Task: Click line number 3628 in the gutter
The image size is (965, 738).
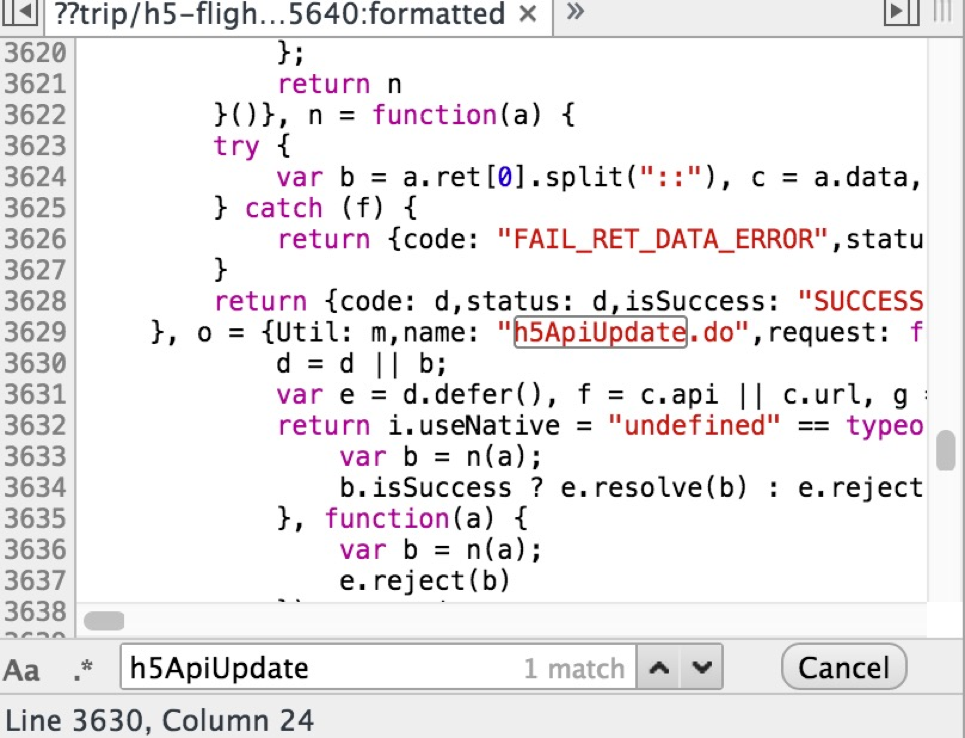Action: (x=36, y=301)
